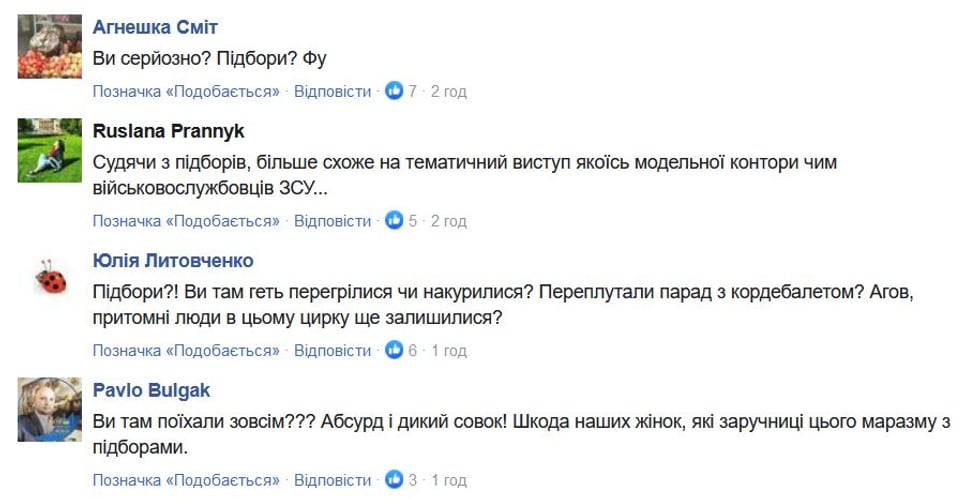Image resolution: width=980 pixels, height=500 pixels.
Task: Open Агнешка Сміт's profile name link
Action: coord(155,27)
